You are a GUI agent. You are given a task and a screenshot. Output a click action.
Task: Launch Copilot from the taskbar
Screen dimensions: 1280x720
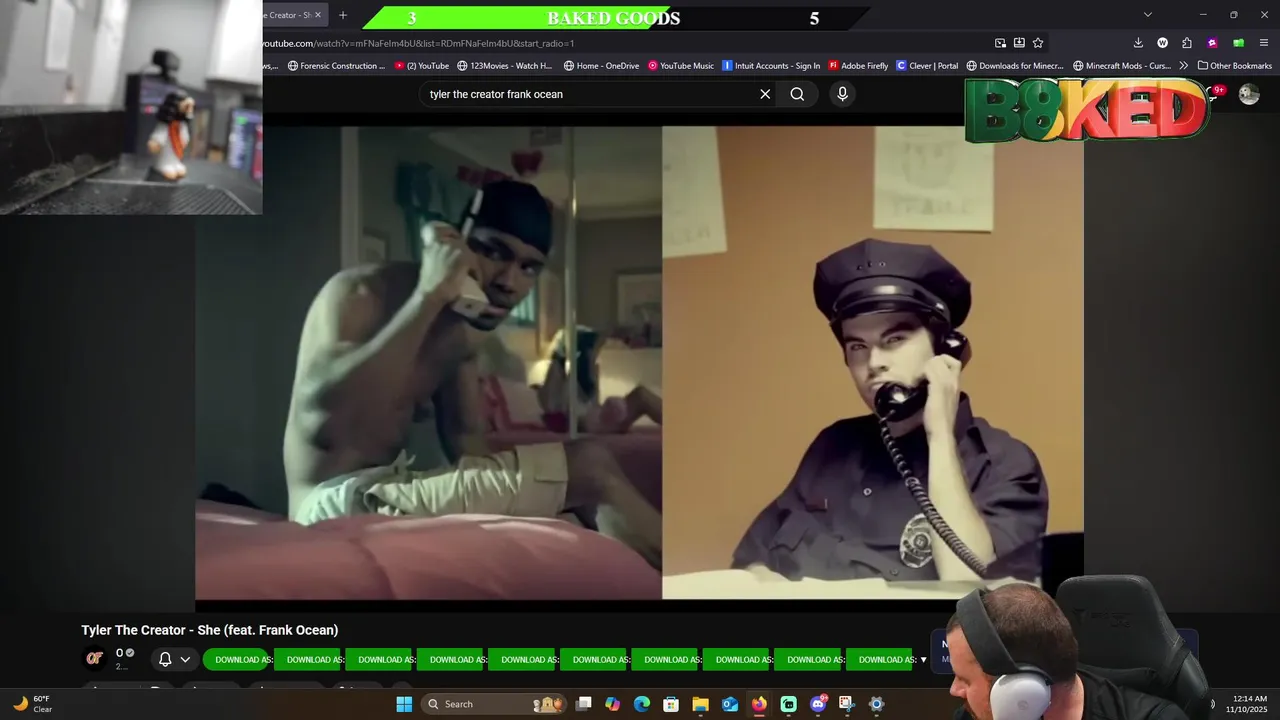(x=612, y=704)
